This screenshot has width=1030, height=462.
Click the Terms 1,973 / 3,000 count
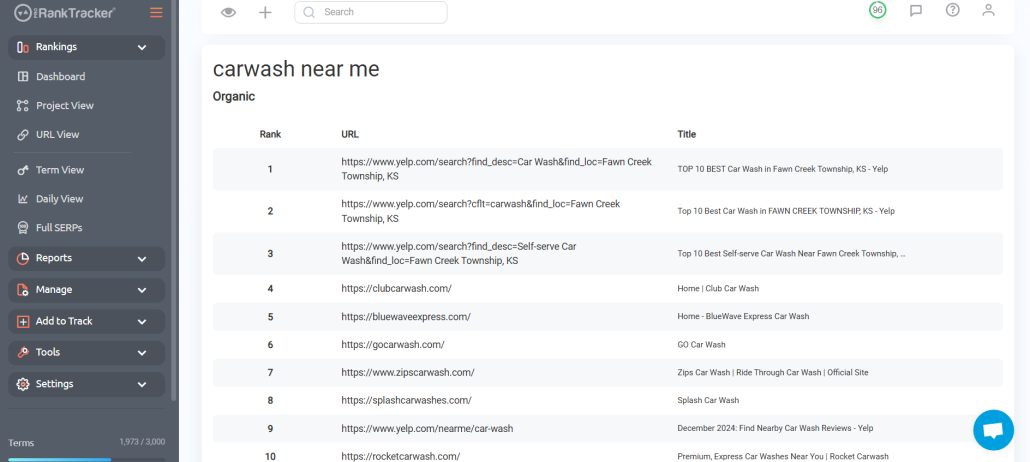[142, 442]
